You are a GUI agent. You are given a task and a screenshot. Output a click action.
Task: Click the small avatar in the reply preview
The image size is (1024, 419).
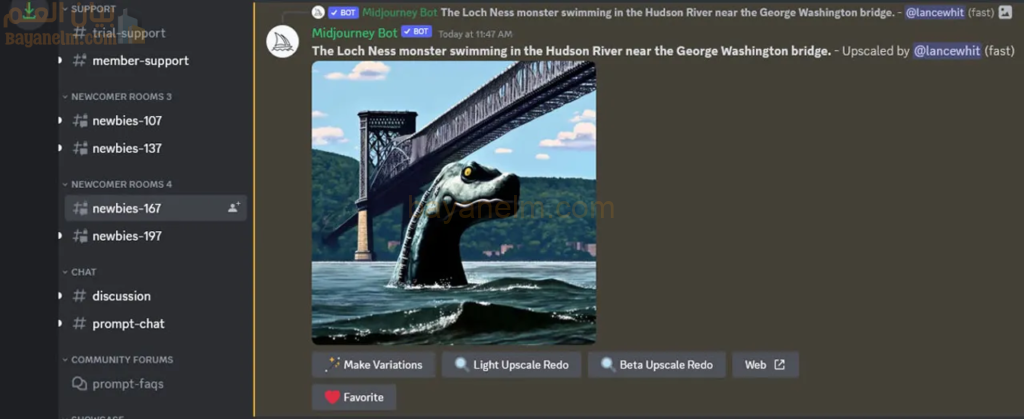318,12
